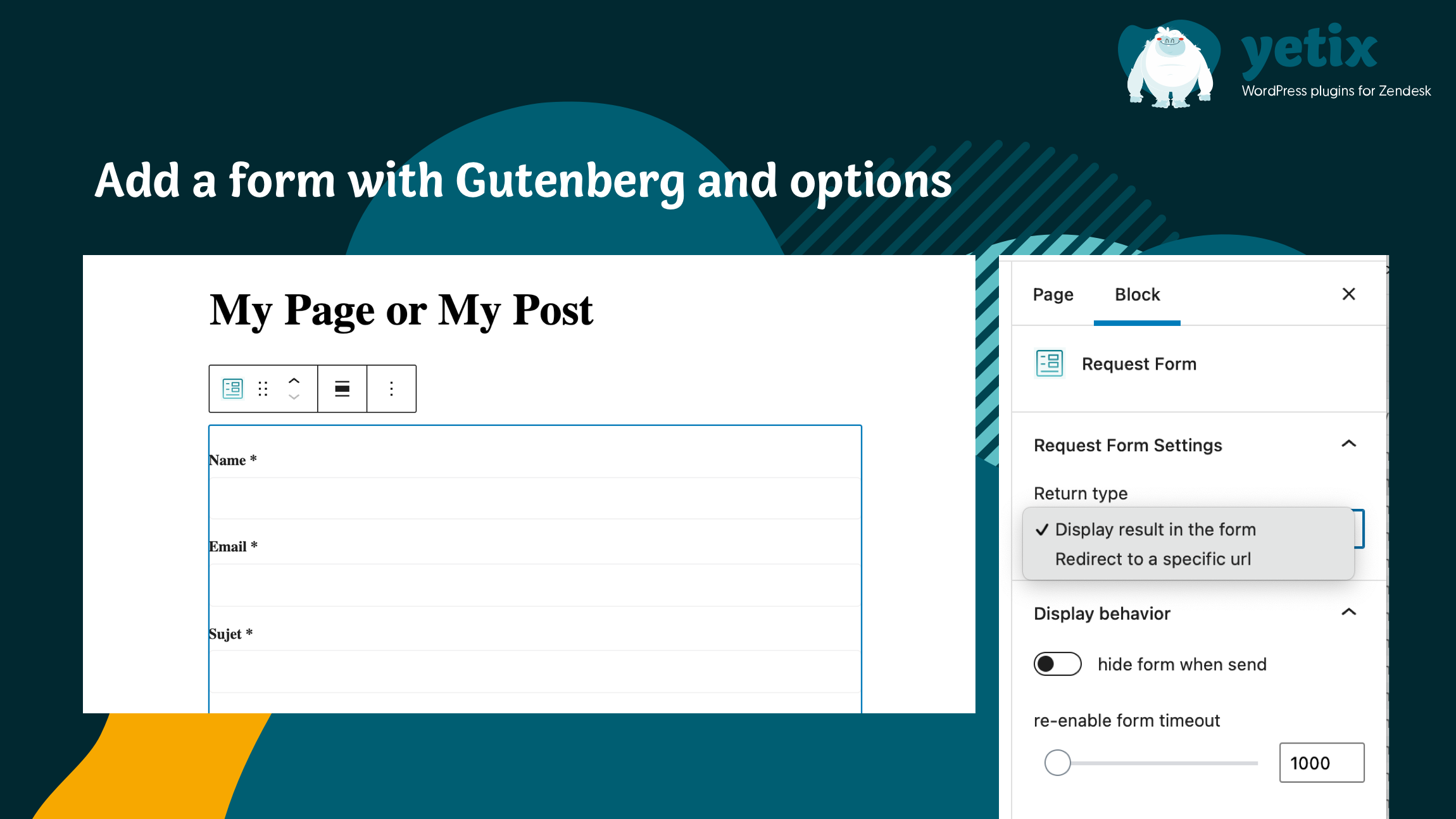Select Display result in the form option
This screenshot has height=819, width=1456.
1155,529
